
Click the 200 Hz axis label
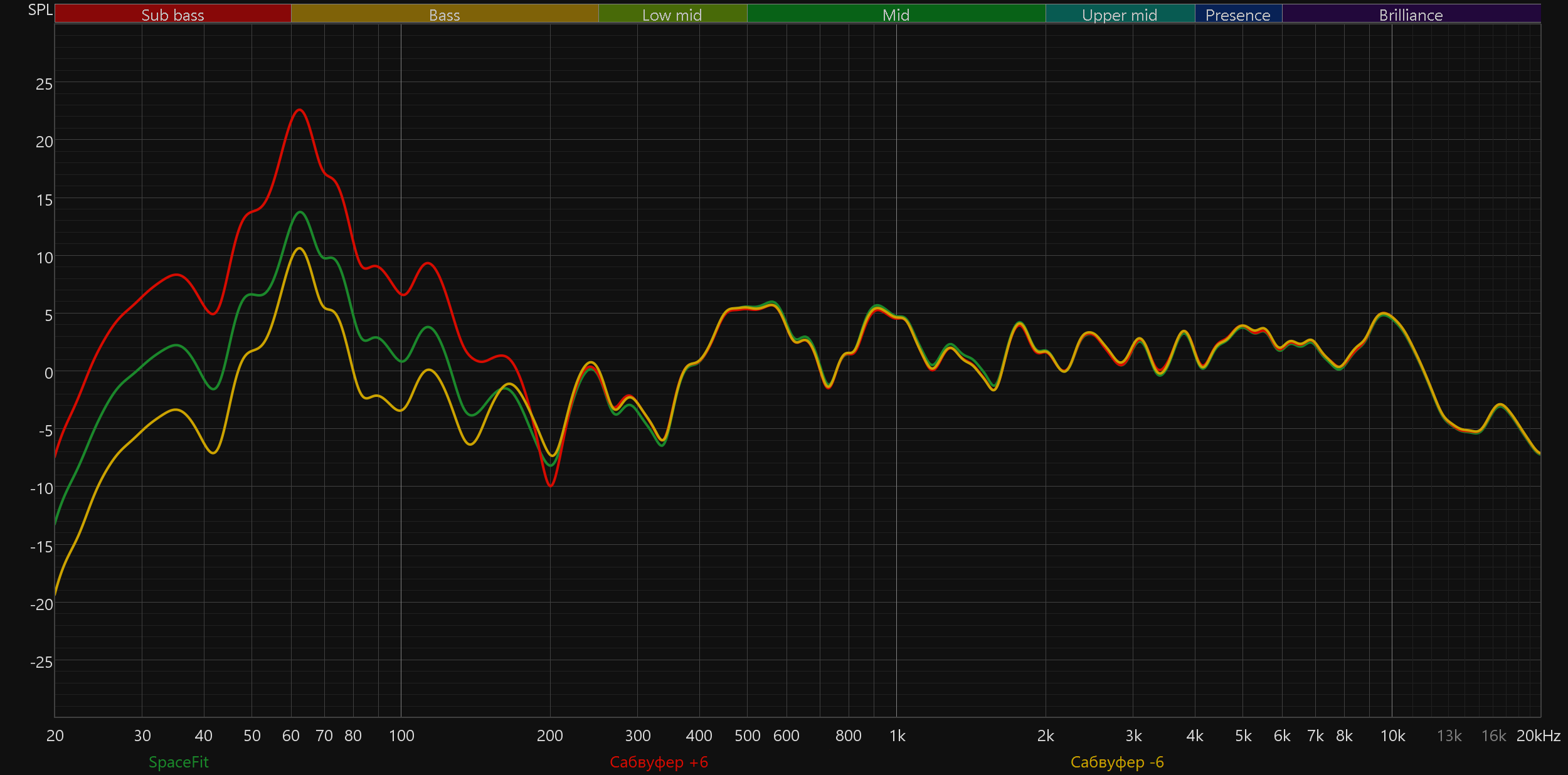click(549, 735)
